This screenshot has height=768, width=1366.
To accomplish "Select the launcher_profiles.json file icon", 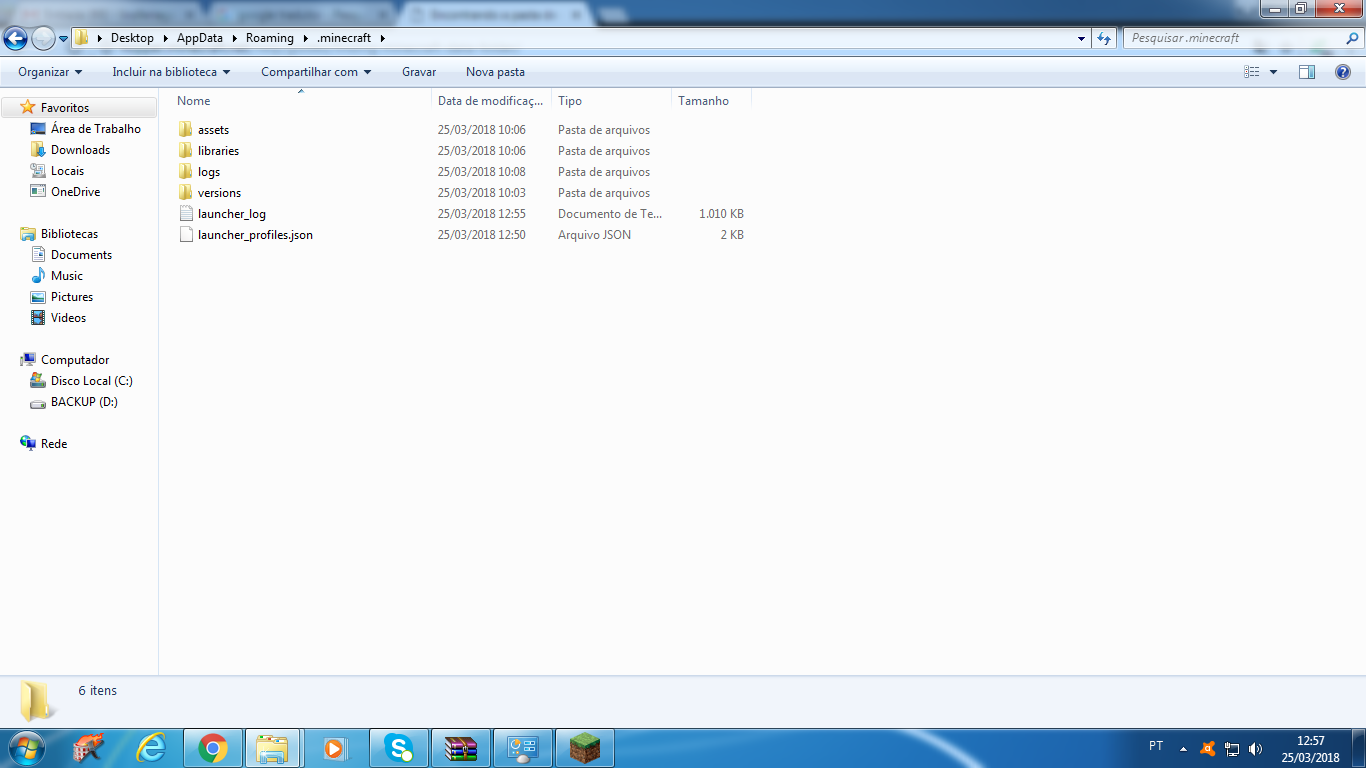I will coord(185,235).
